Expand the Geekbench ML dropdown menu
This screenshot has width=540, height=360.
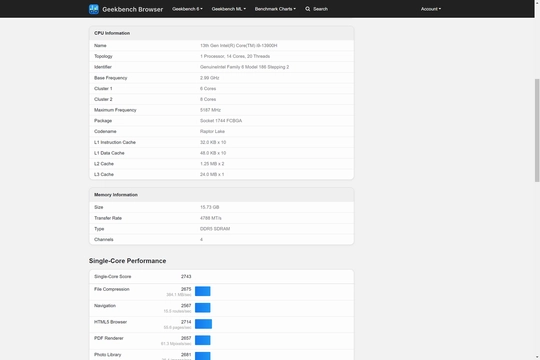(x=229, y=9)
